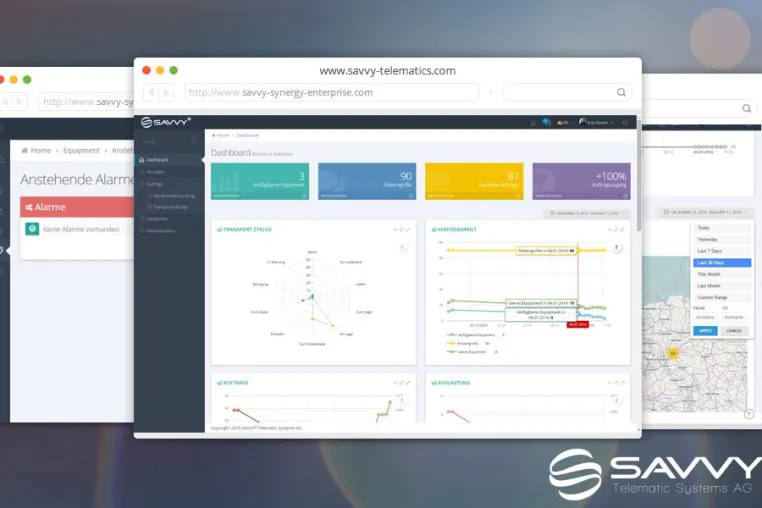The height and width of the screenshot is (508, 762).
Task: Choose Last 7 Days in the date range list
Action: pos(722,251)
